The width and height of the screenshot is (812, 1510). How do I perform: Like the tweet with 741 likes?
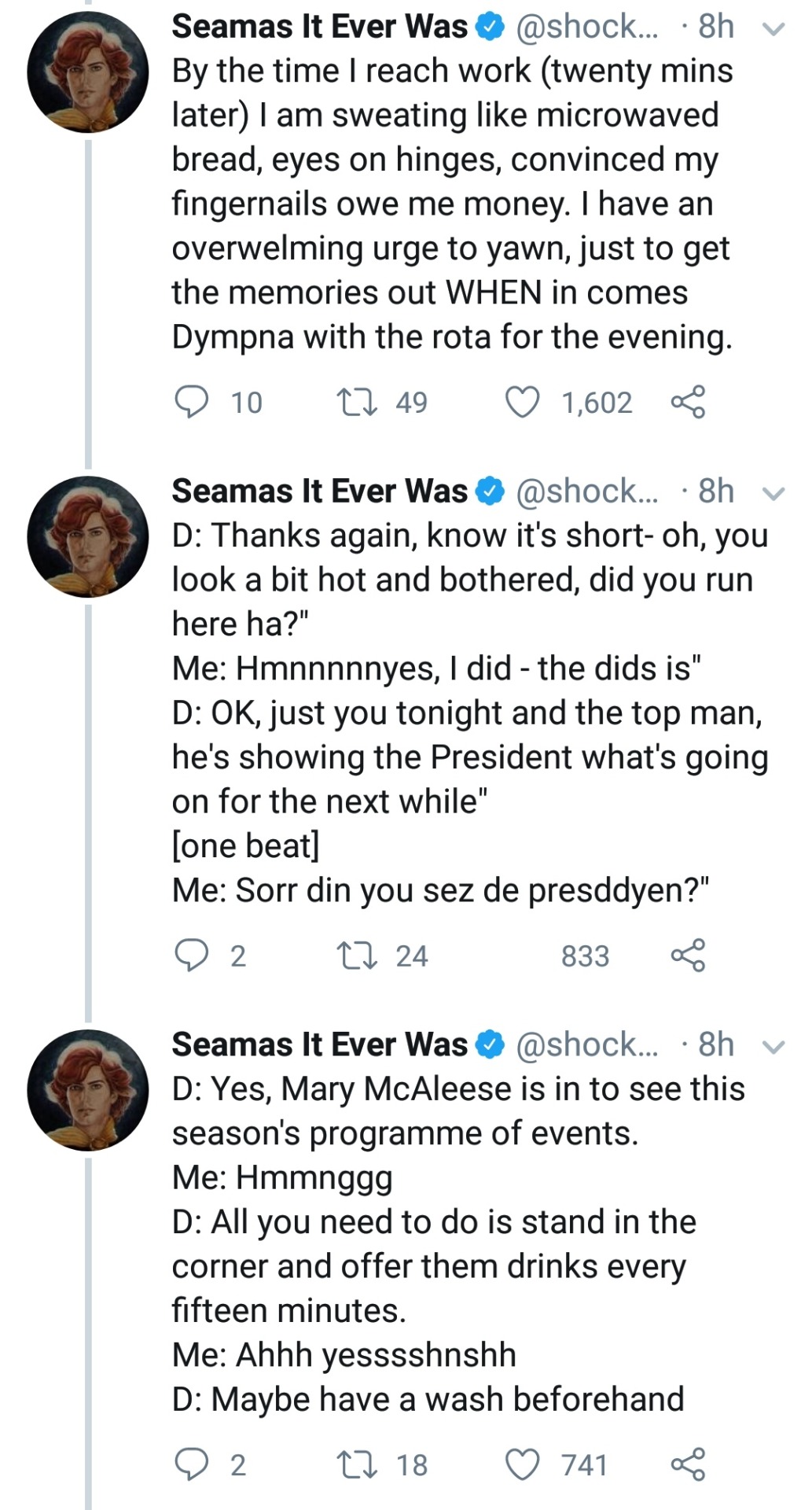[523, 1464]
